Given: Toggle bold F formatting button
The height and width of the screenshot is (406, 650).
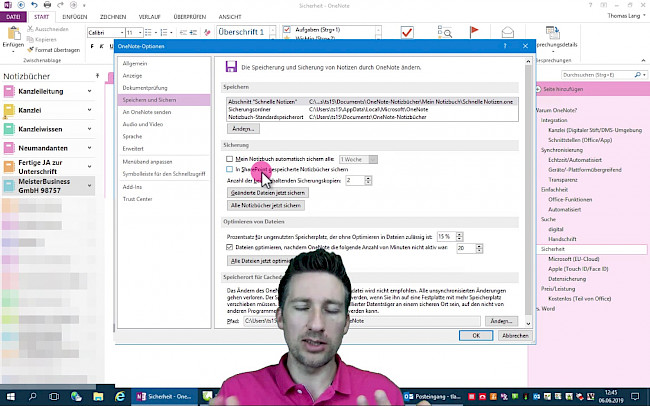Looking at the screenshot, I should pos(92,46).
